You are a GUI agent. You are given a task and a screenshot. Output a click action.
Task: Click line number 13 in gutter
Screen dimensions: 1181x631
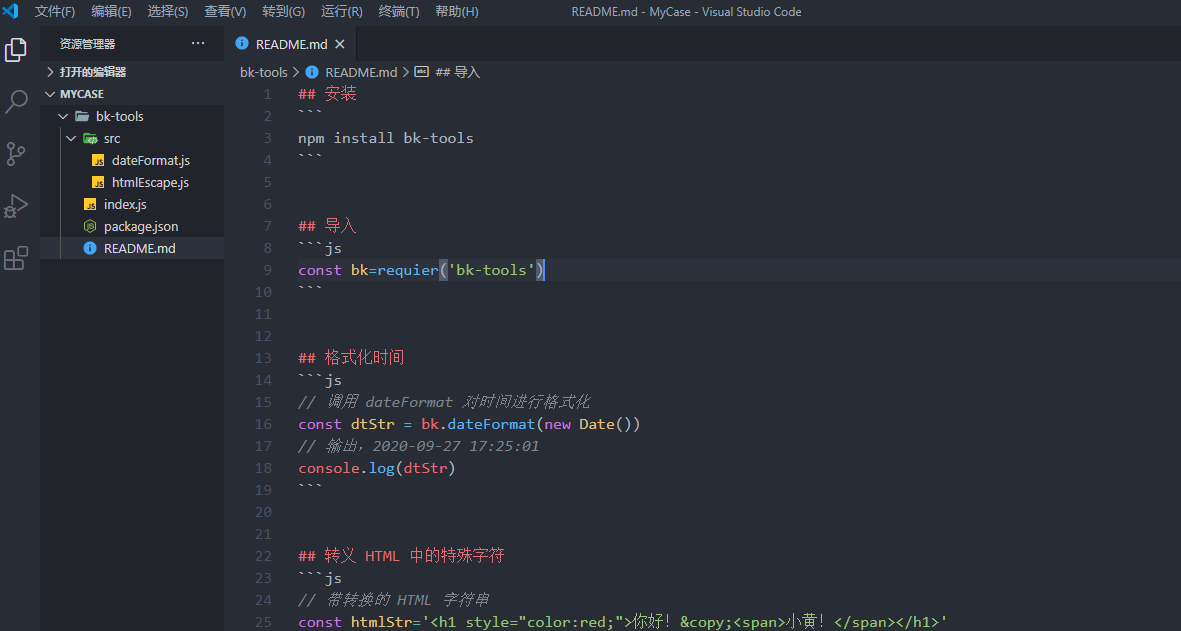click(263, 358)
